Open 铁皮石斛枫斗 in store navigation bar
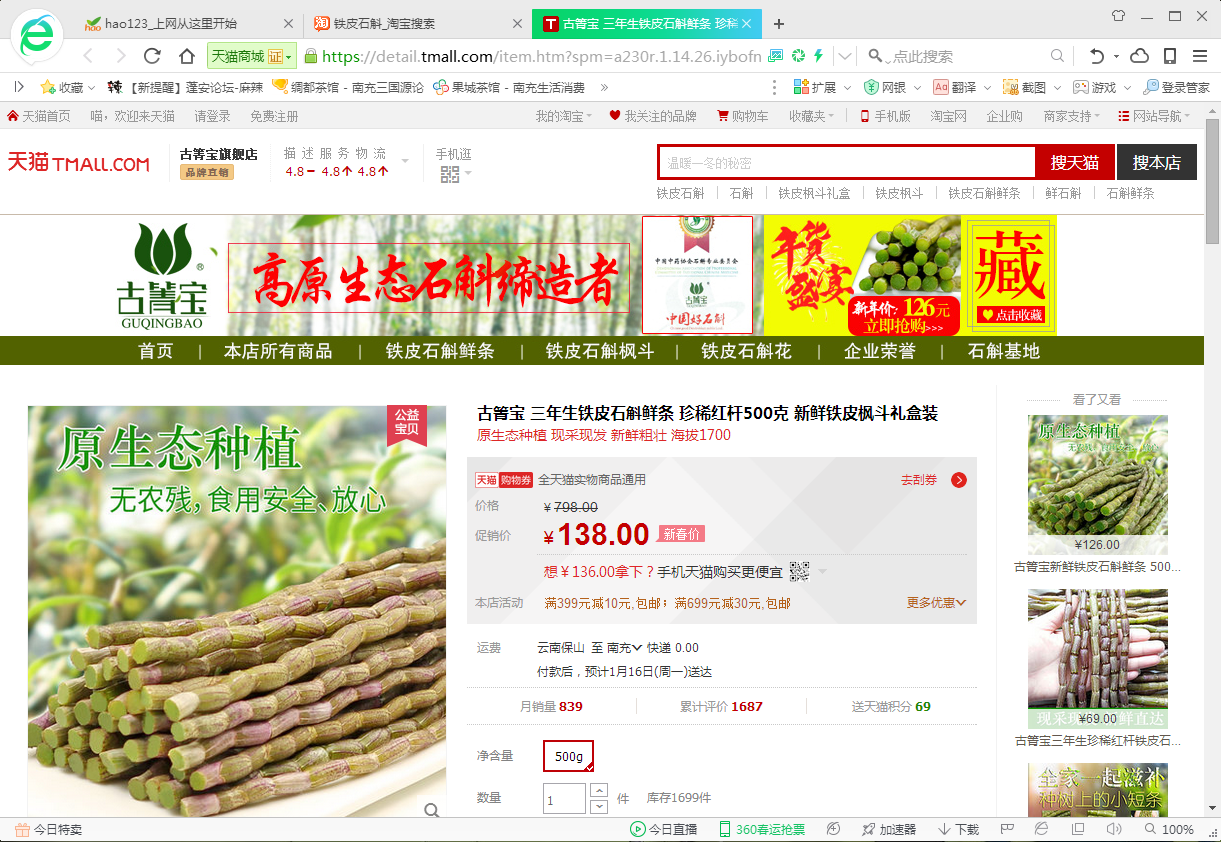1221x842 pixels. 599,351
